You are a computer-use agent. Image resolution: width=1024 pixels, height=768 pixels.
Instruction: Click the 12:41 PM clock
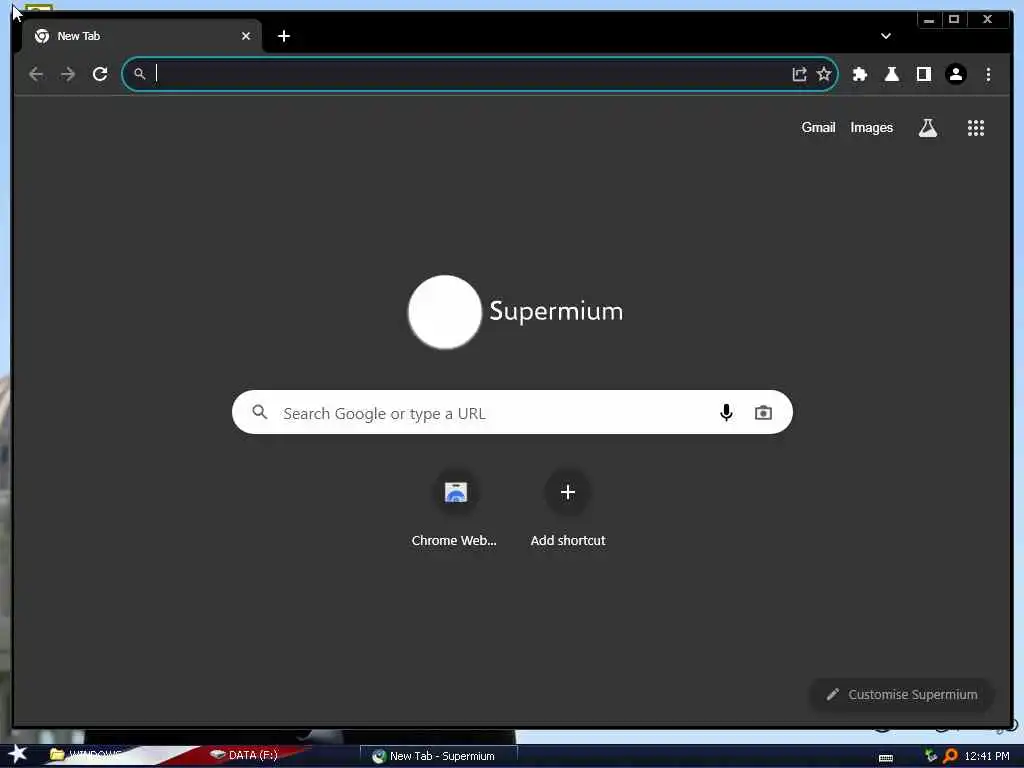coord(987,756)
